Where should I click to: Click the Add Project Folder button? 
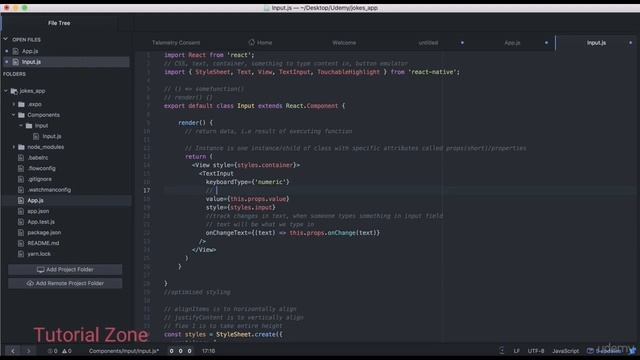(x=65, y=269)
